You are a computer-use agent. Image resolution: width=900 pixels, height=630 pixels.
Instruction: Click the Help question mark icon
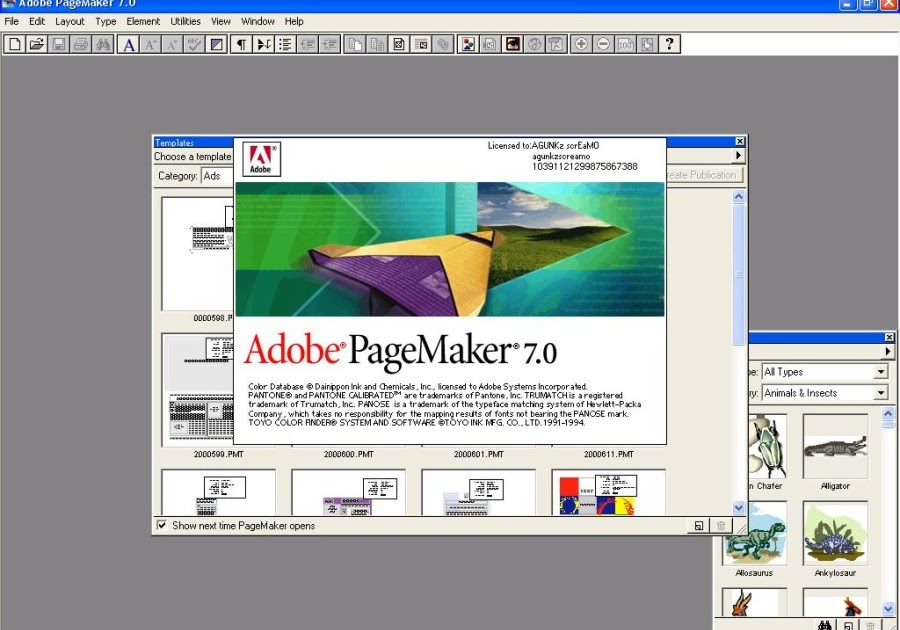point(669,44)
